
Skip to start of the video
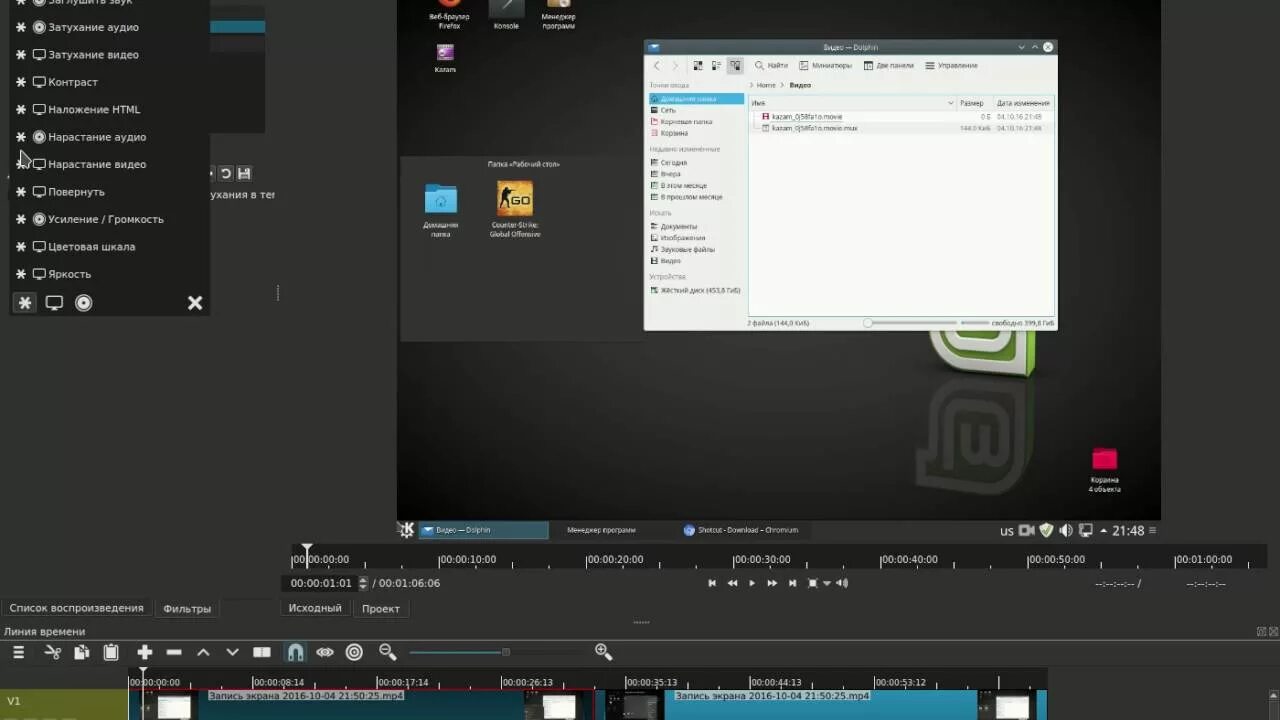pyautogui.click(x=712, y=583)
